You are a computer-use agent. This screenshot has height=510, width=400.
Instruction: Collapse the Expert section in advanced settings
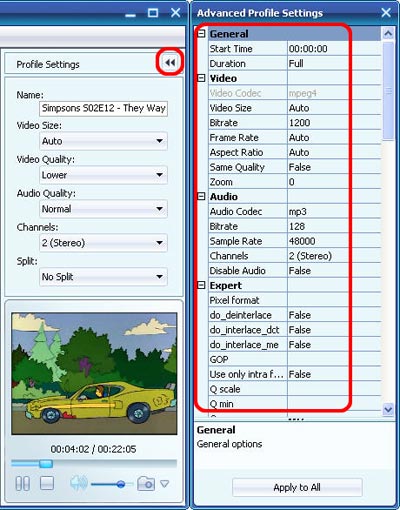point(201,285)
